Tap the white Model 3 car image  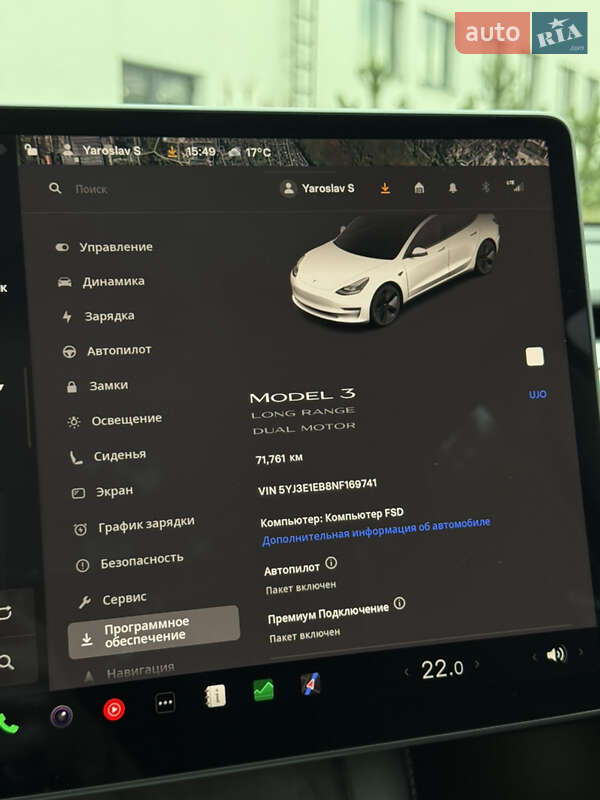(x=394, y=269)
